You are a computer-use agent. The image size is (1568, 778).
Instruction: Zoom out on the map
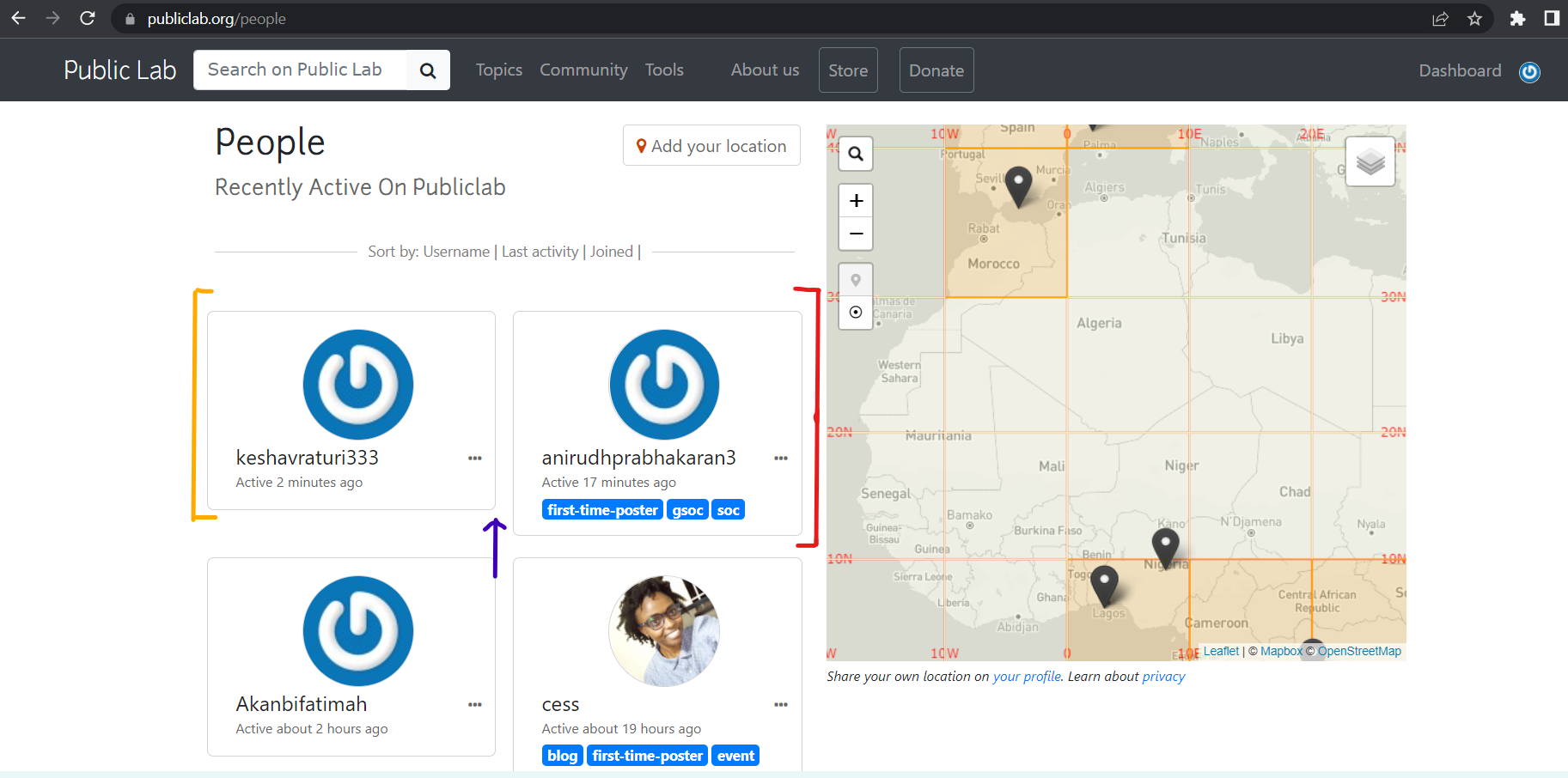tap(856, 234)
